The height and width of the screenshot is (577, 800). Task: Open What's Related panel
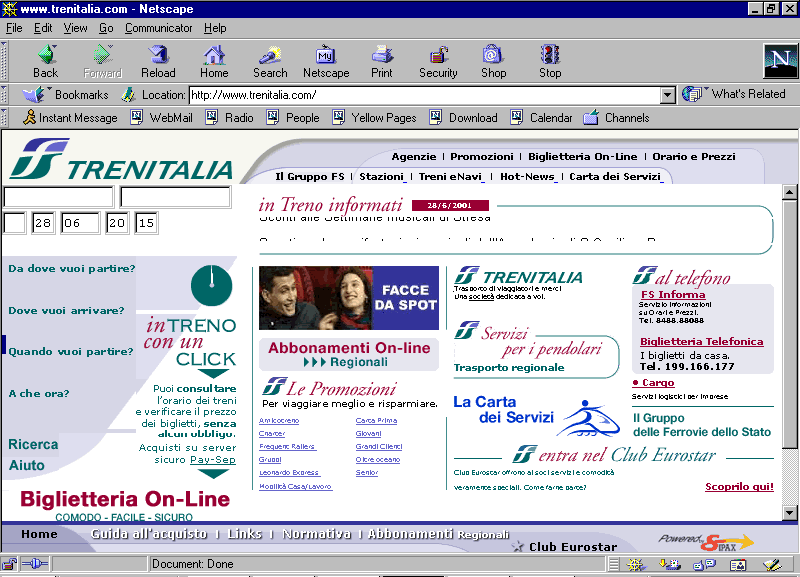click(734, 94)
